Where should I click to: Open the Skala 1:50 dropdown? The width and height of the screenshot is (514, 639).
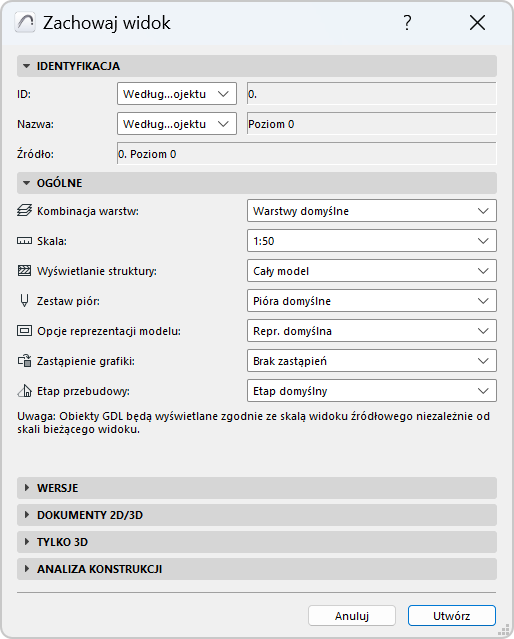pyautogui.click(x=372, y=241)
